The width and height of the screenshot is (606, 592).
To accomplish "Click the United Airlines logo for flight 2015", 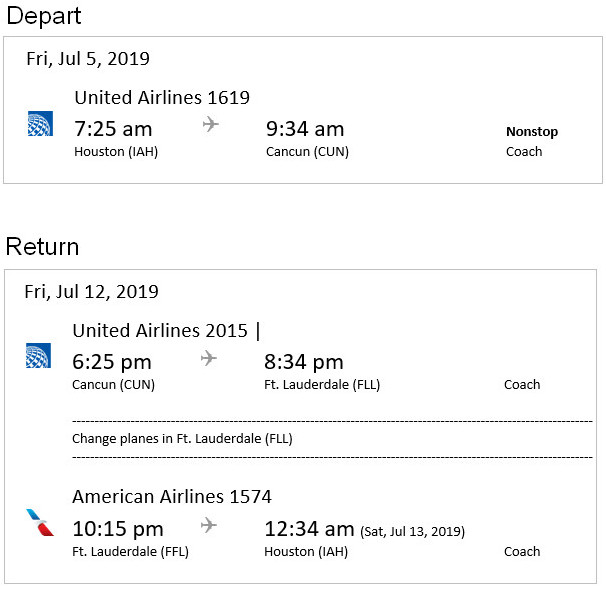I will 38,356.
